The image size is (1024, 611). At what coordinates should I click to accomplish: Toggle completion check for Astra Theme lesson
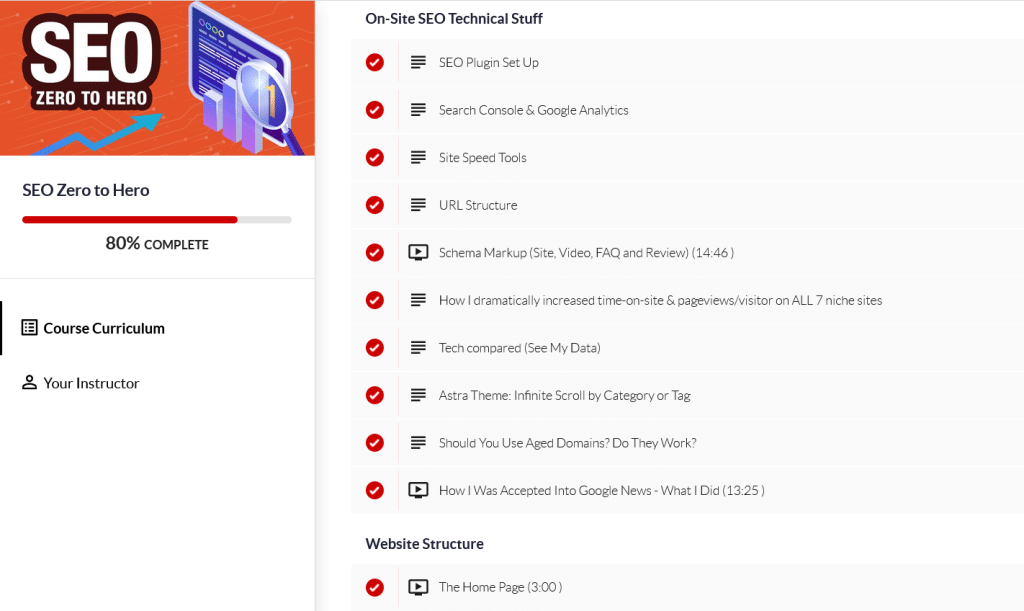click(x=375, y=395)
